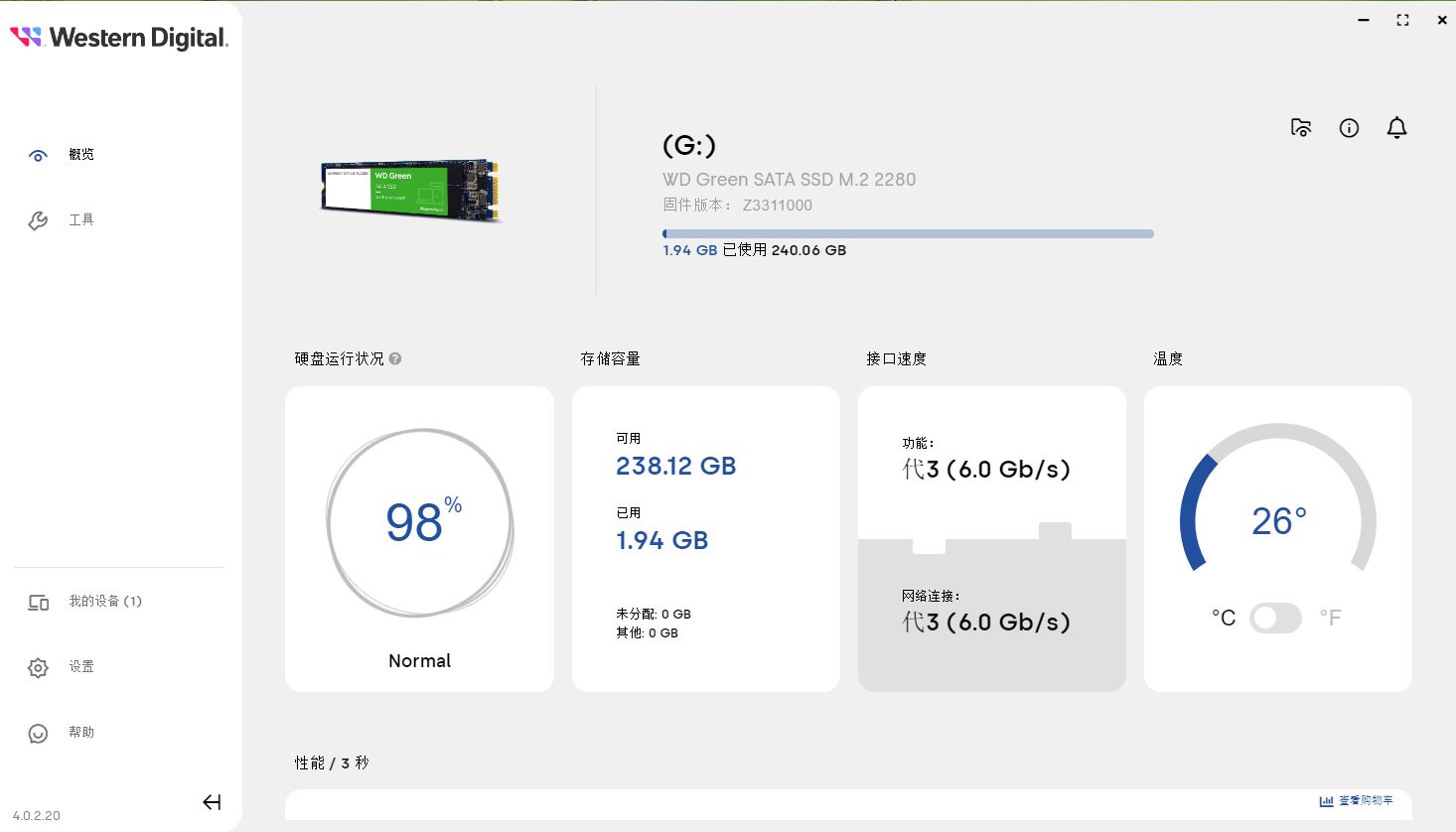This screenshot has height=832, width=1456.
Task: Toggle the temperature unit switch
Action: [x=1275, y=618]
